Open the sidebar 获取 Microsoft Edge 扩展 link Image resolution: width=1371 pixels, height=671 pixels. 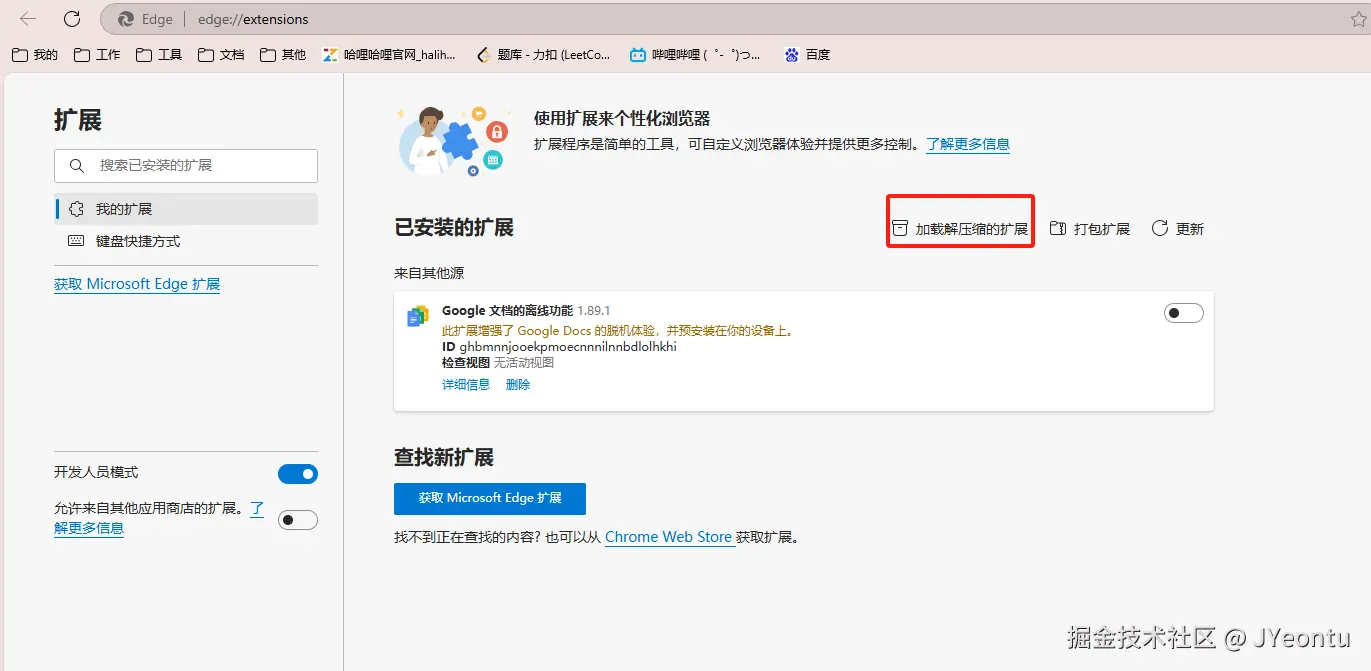click(137, 284)
